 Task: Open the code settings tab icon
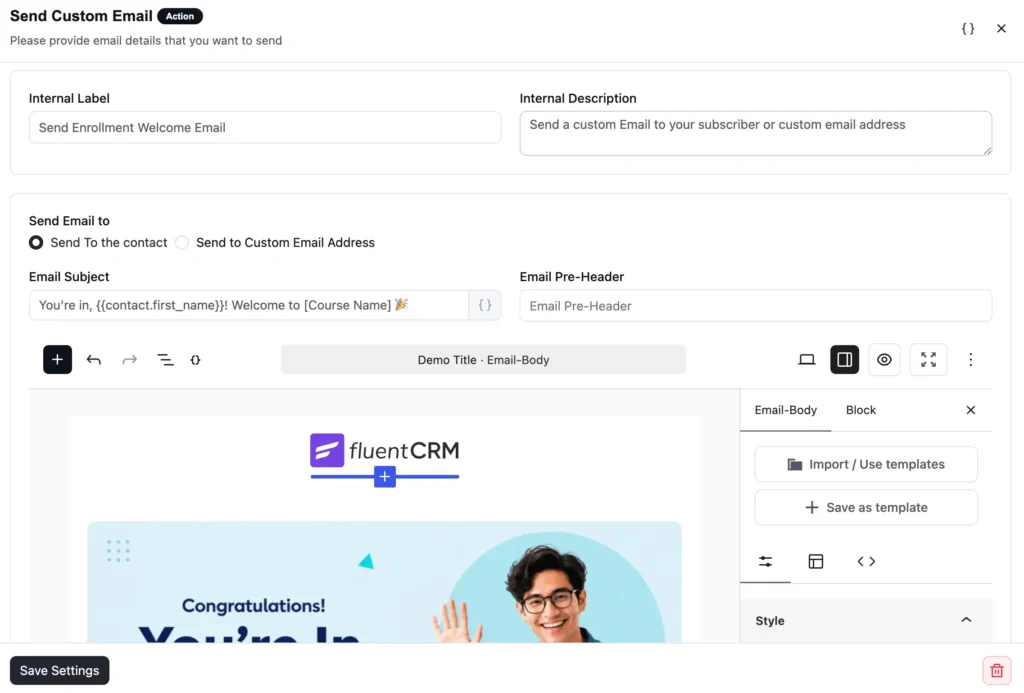[866, 561]
